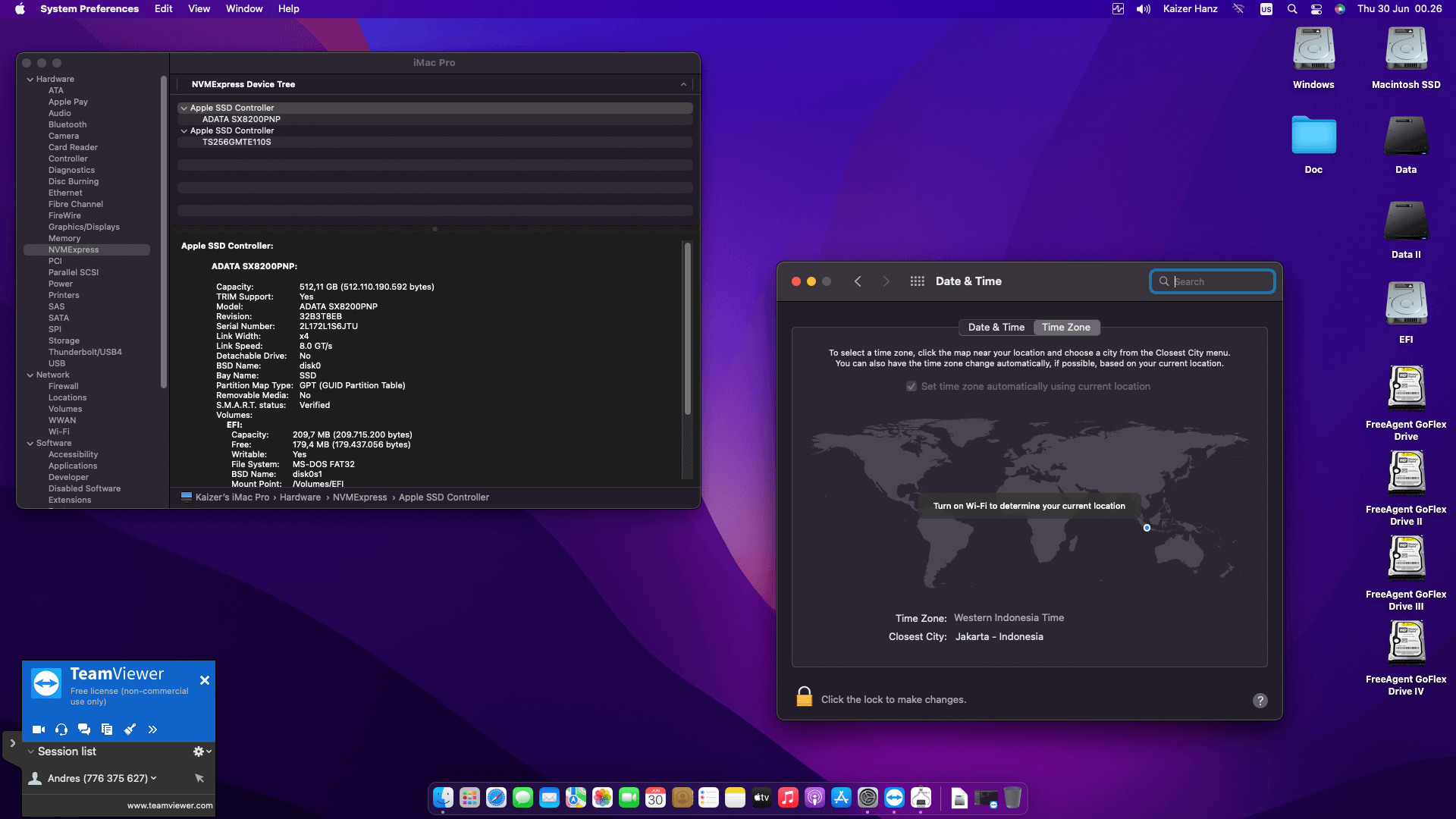Start video in the TeamViewer panel
The height and width of the screenshot is (819, 1456).
click(x=39, y=730)
